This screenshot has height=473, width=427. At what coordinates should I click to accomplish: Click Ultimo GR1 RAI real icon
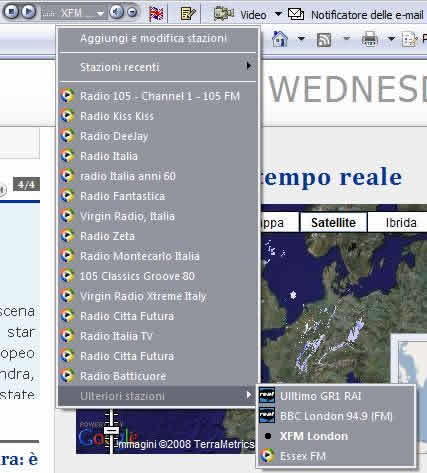267,395
